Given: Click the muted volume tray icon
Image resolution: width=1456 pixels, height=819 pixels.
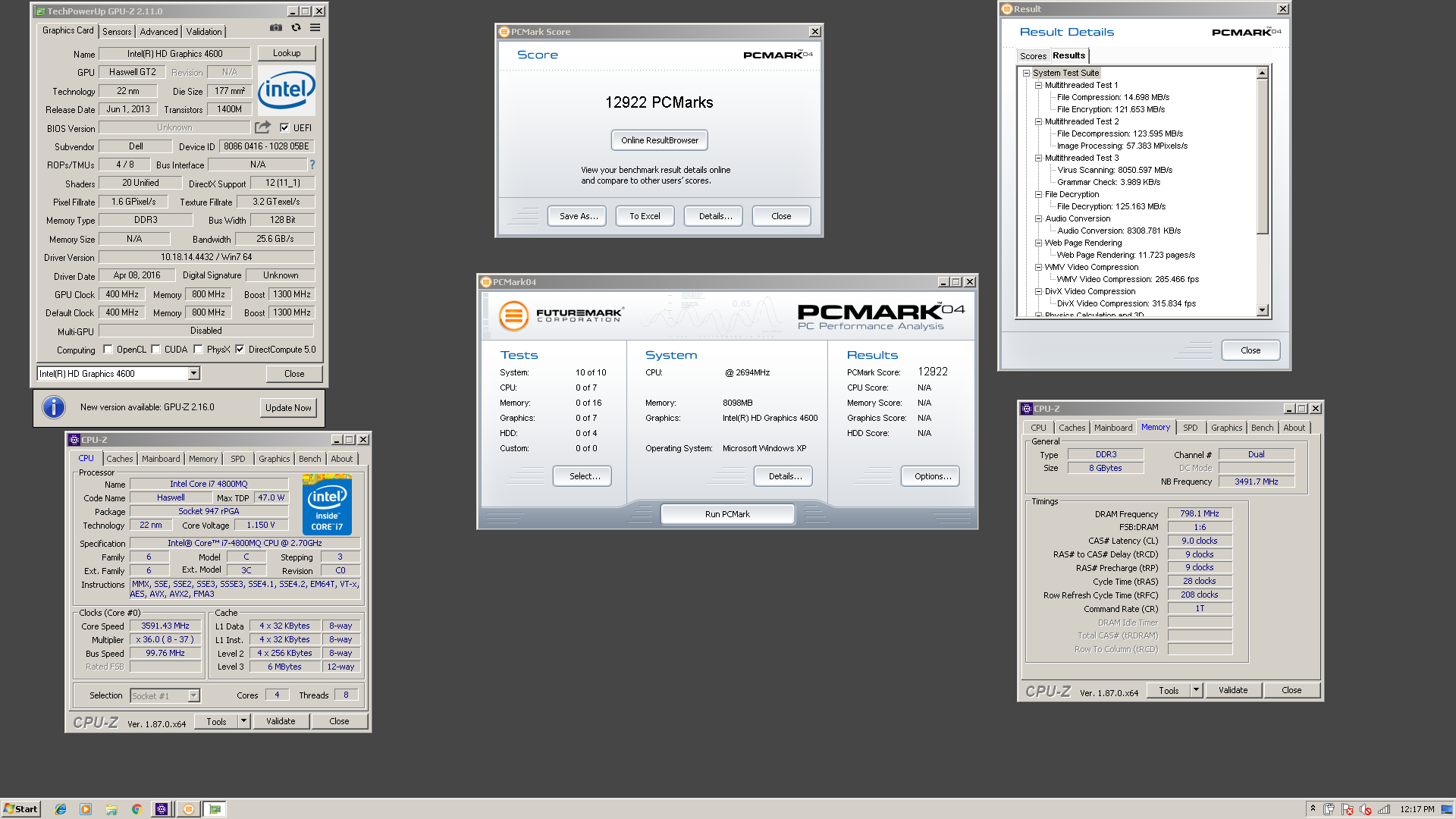Looking at the screenshot, I should pos(1366,809).
